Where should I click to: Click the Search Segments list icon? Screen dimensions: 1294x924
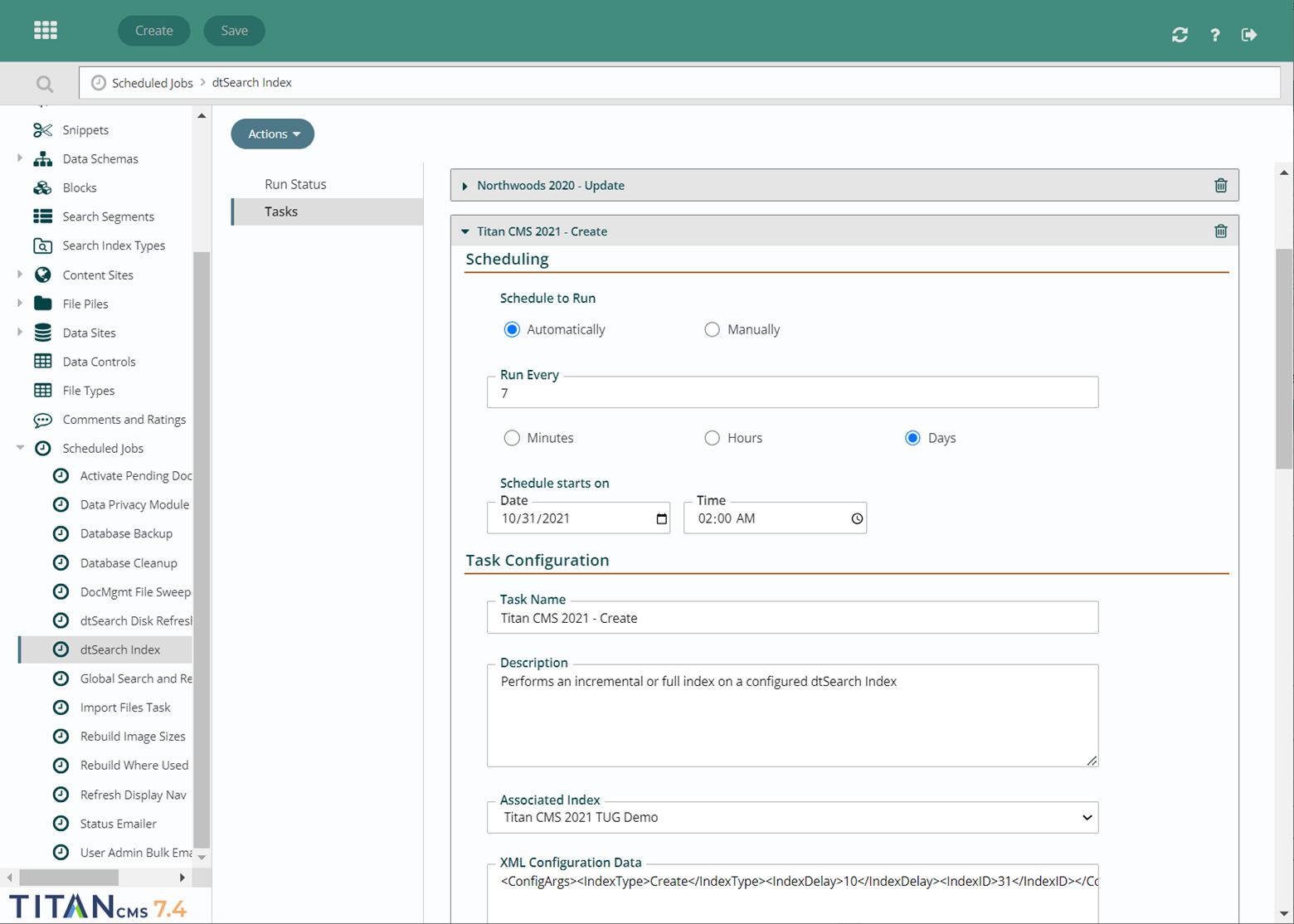[x=42, y=216]
